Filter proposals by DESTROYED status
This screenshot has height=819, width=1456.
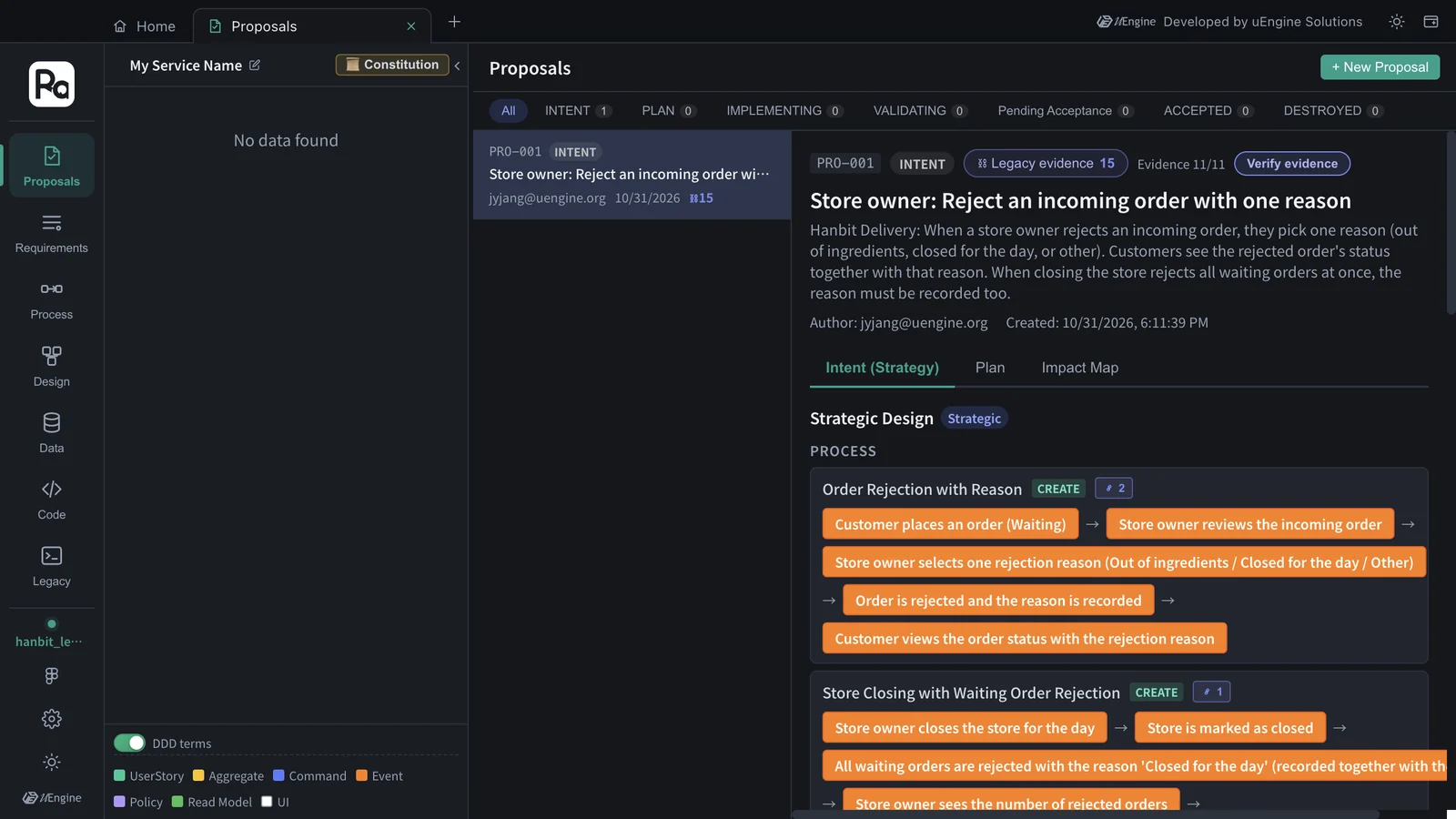(x=1333, y=111)
